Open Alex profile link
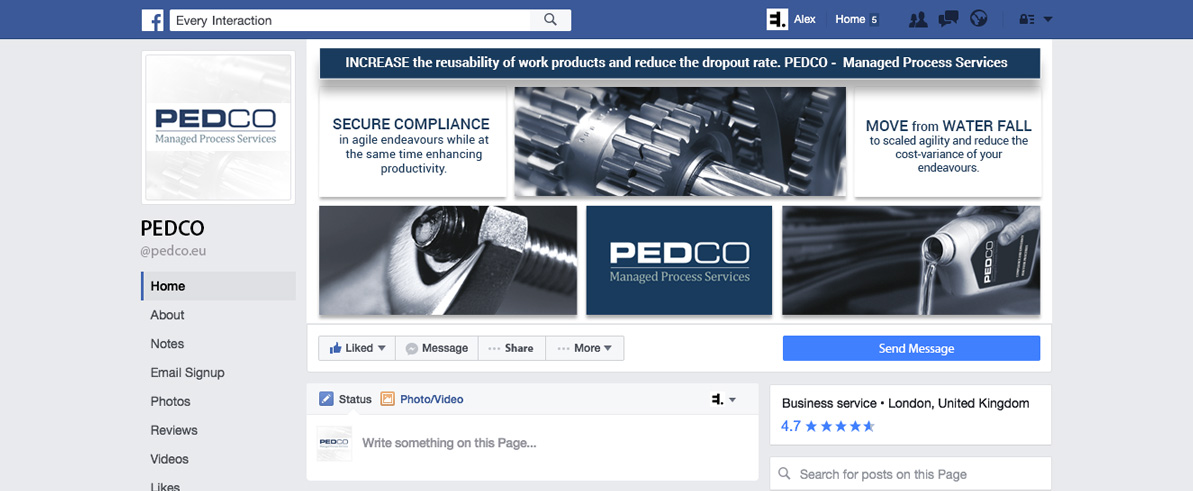This screenshot has width=1193, height=491. point(804,20)
